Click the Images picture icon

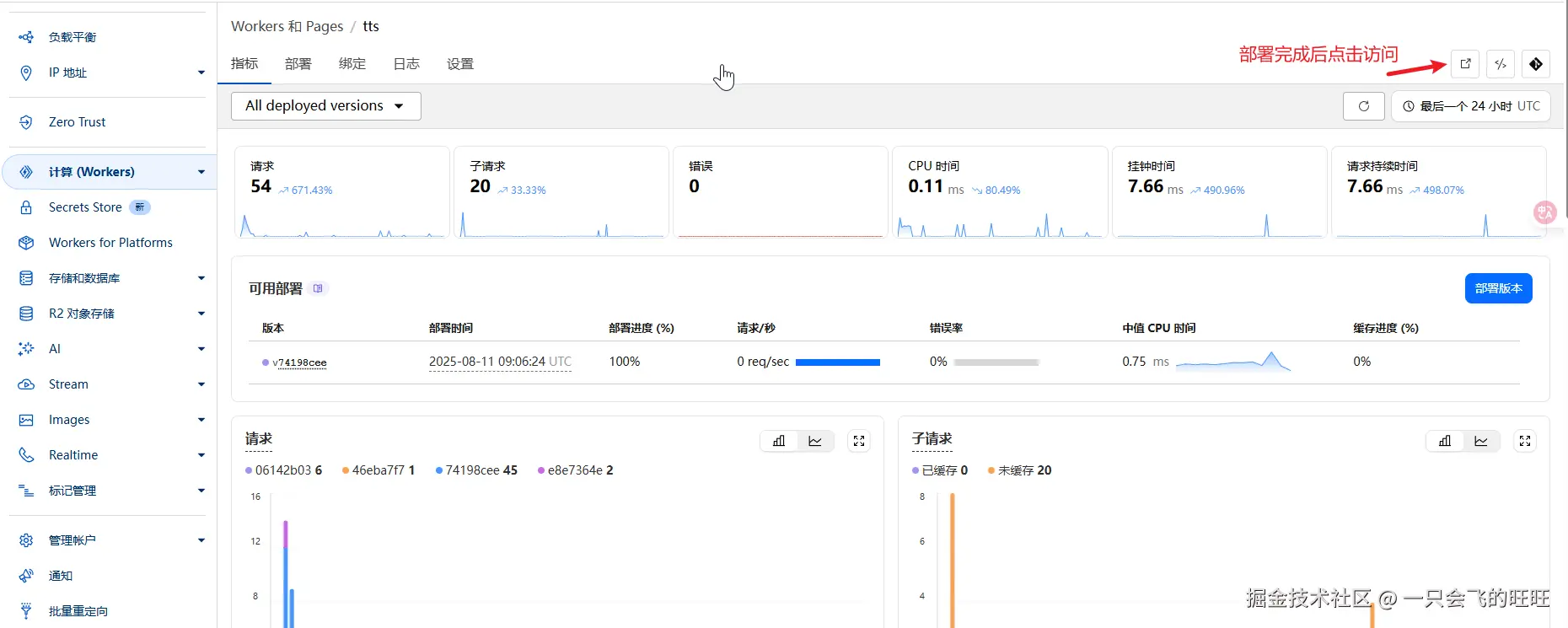click(x=26, y=420)
